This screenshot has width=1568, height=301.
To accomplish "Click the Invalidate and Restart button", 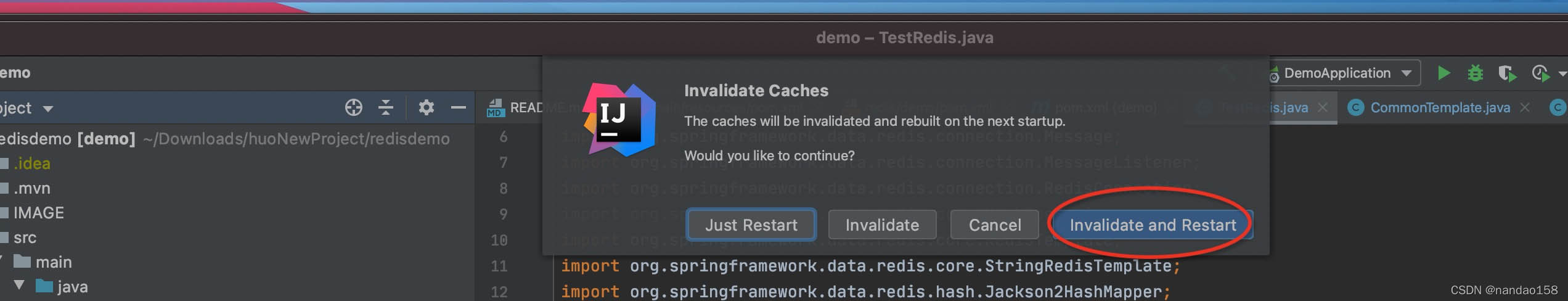I will tap(1153, 225).
